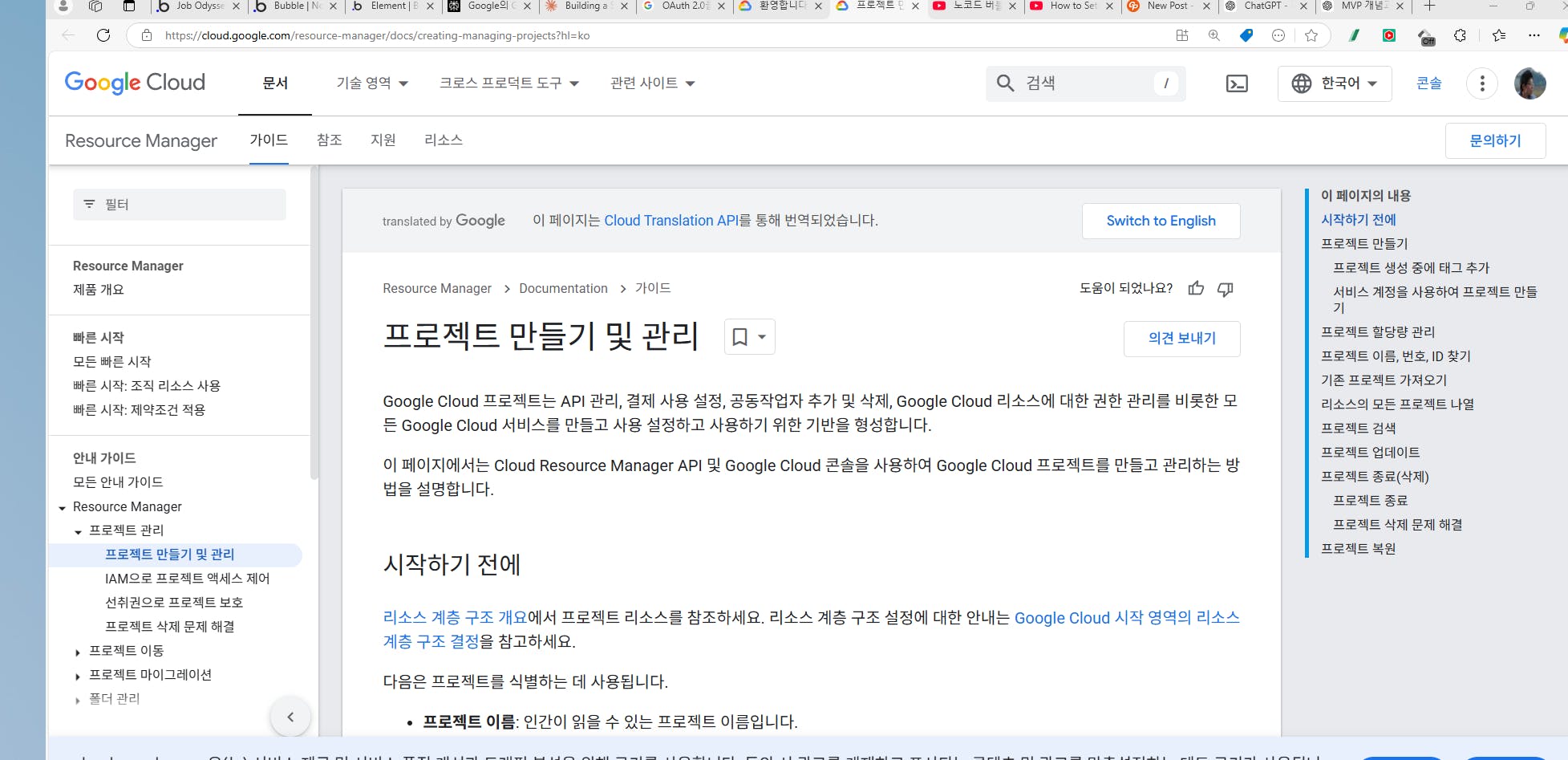Expand the 프로젝트 이동 tree node
The height and width of the screenshot is (760, 1568).
point(78,652)
